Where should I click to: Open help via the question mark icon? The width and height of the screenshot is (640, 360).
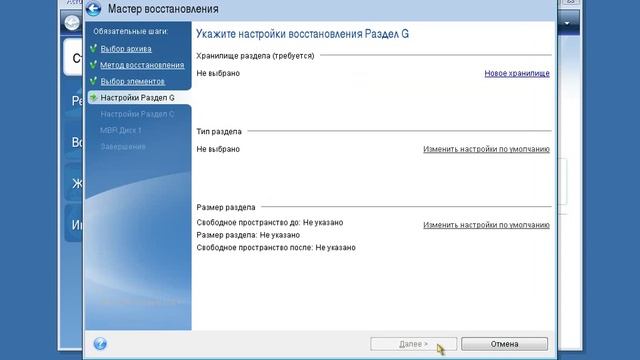100,344
